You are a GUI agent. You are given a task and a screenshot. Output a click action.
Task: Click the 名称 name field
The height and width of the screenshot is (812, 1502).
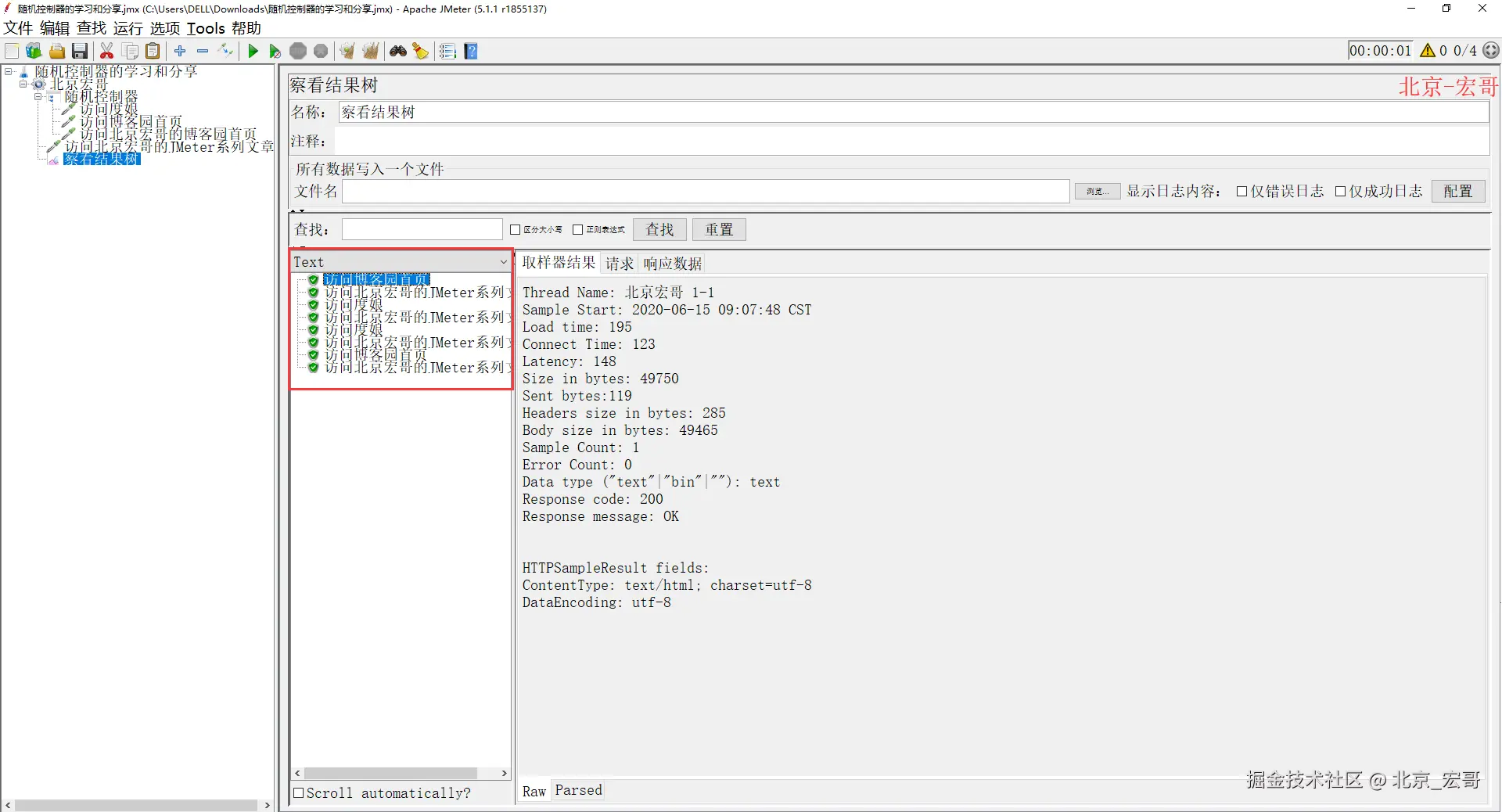913,112
